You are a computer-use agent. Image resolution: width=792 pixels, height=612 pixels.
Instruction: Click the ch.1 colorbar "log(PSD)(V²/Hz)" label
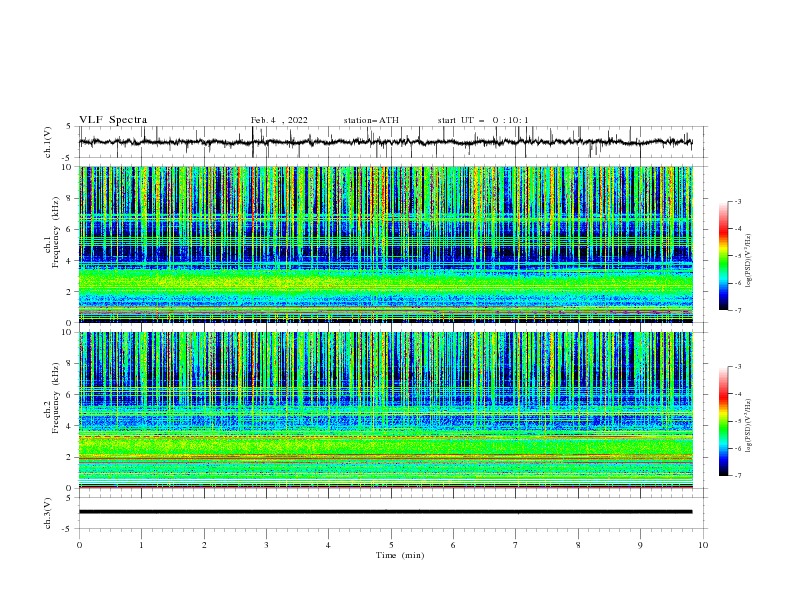(x=748, y=261)
